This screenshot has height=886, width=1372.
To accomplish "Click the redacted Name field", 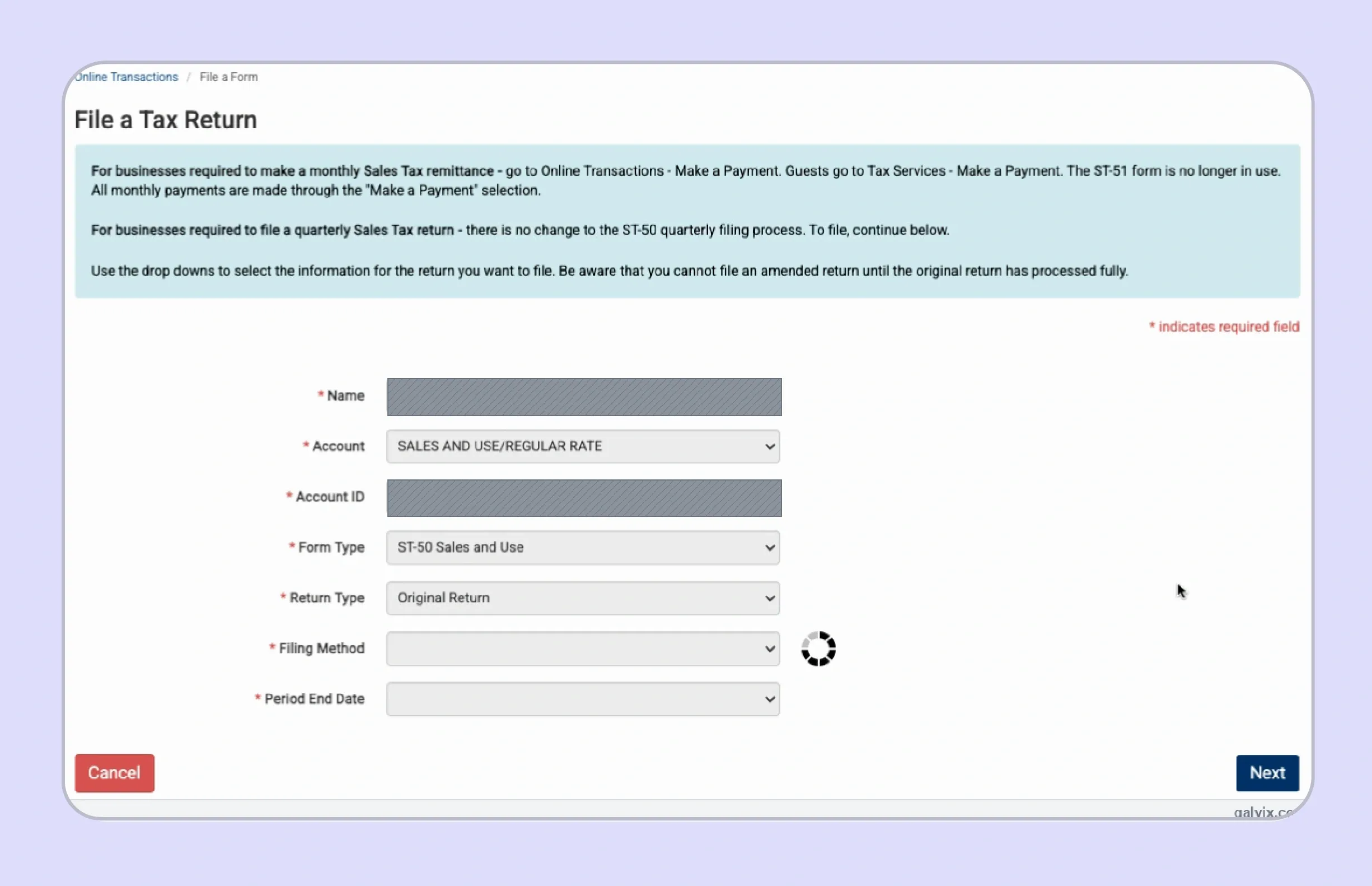I will click(x=584, y=397).
